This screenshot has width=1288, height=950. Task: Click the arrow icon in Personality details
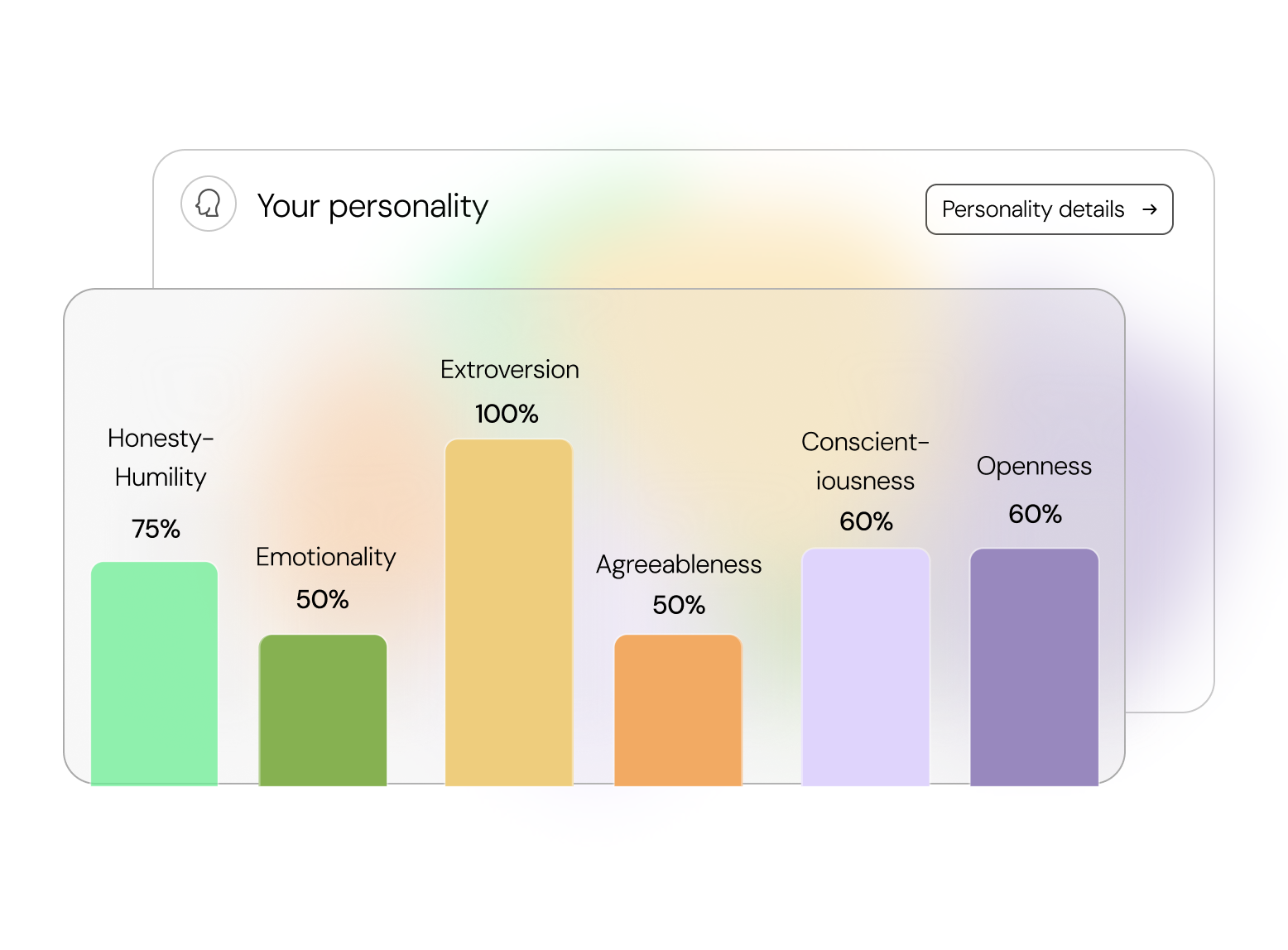coord(1149,209)
